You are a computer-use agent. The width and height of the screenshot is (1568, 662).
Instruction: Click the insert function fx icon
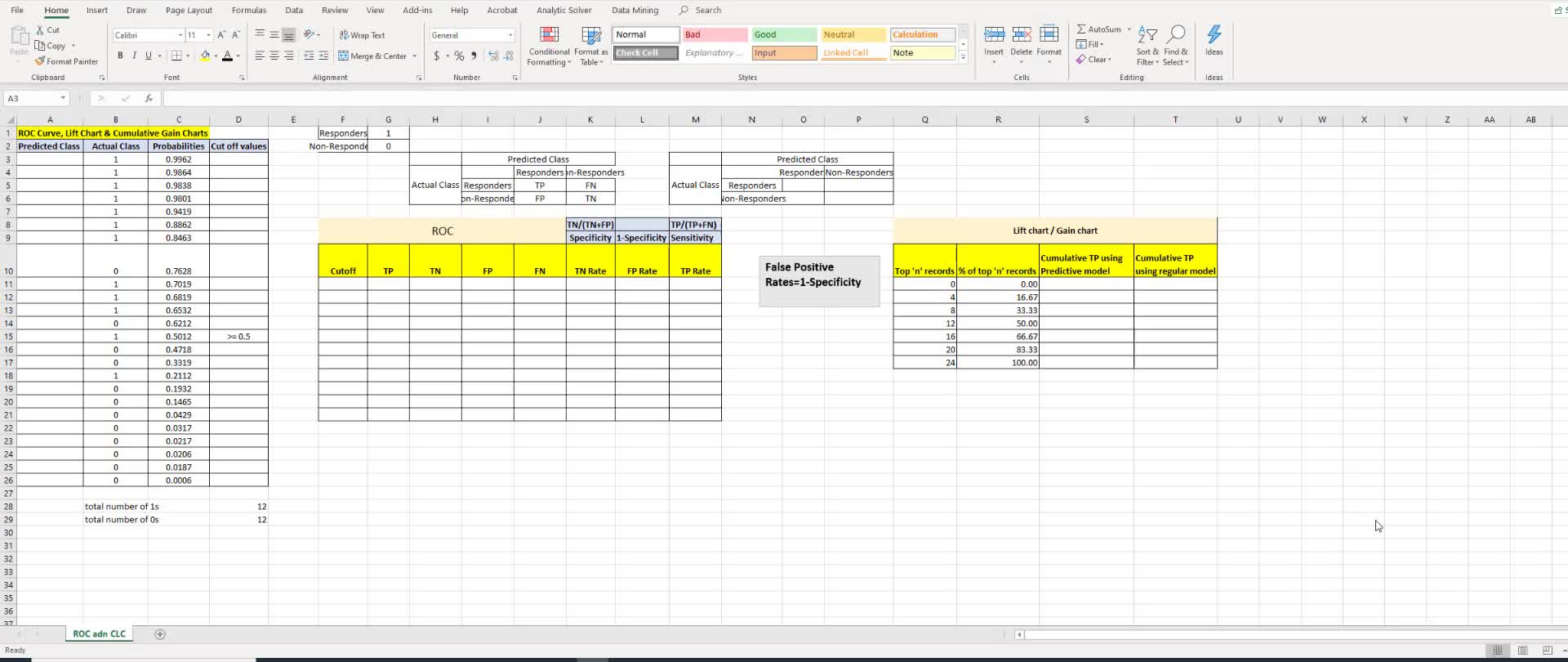pos(149,98)
